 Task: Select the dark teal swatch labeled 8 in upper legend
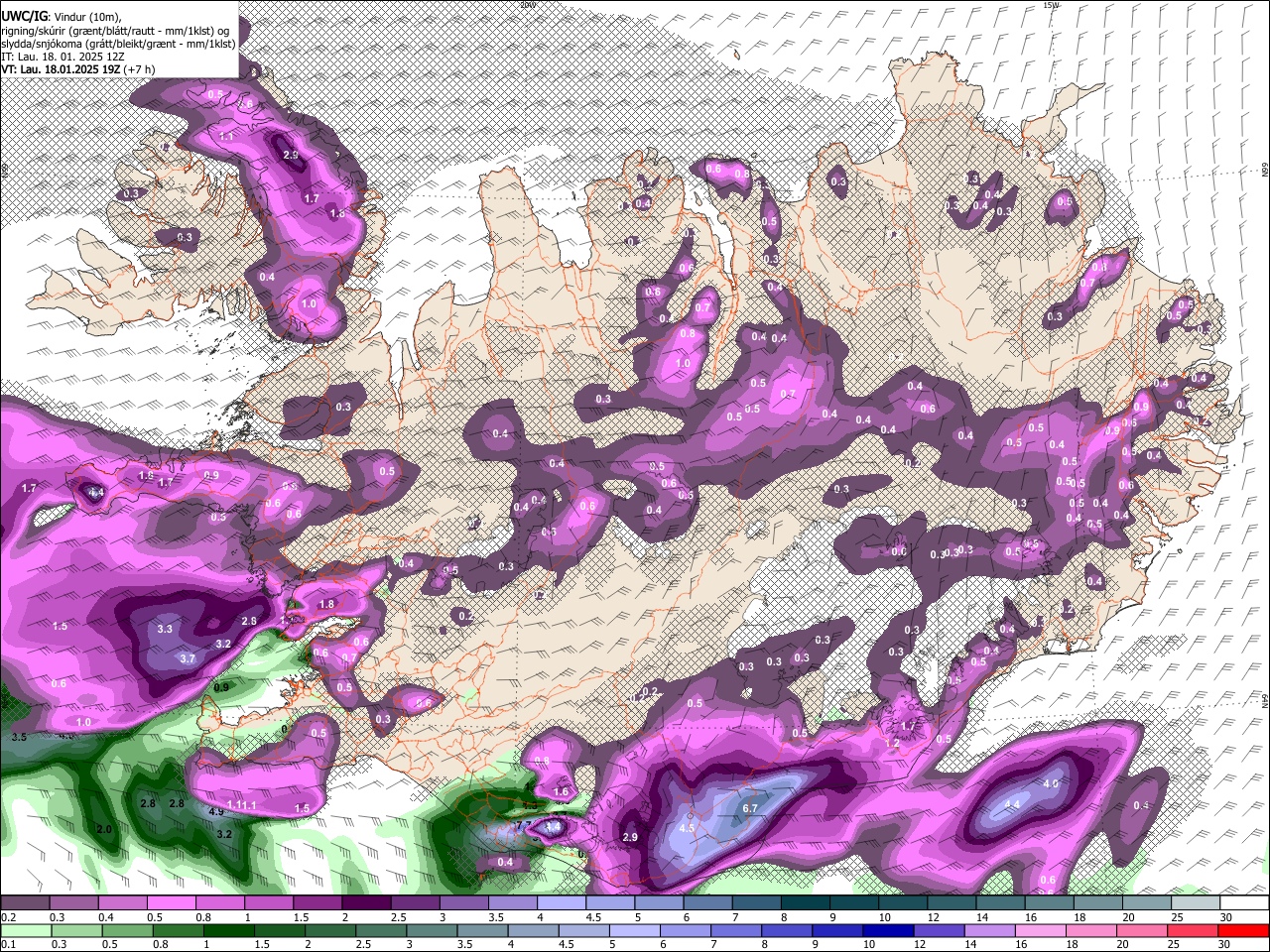point(806,903)
